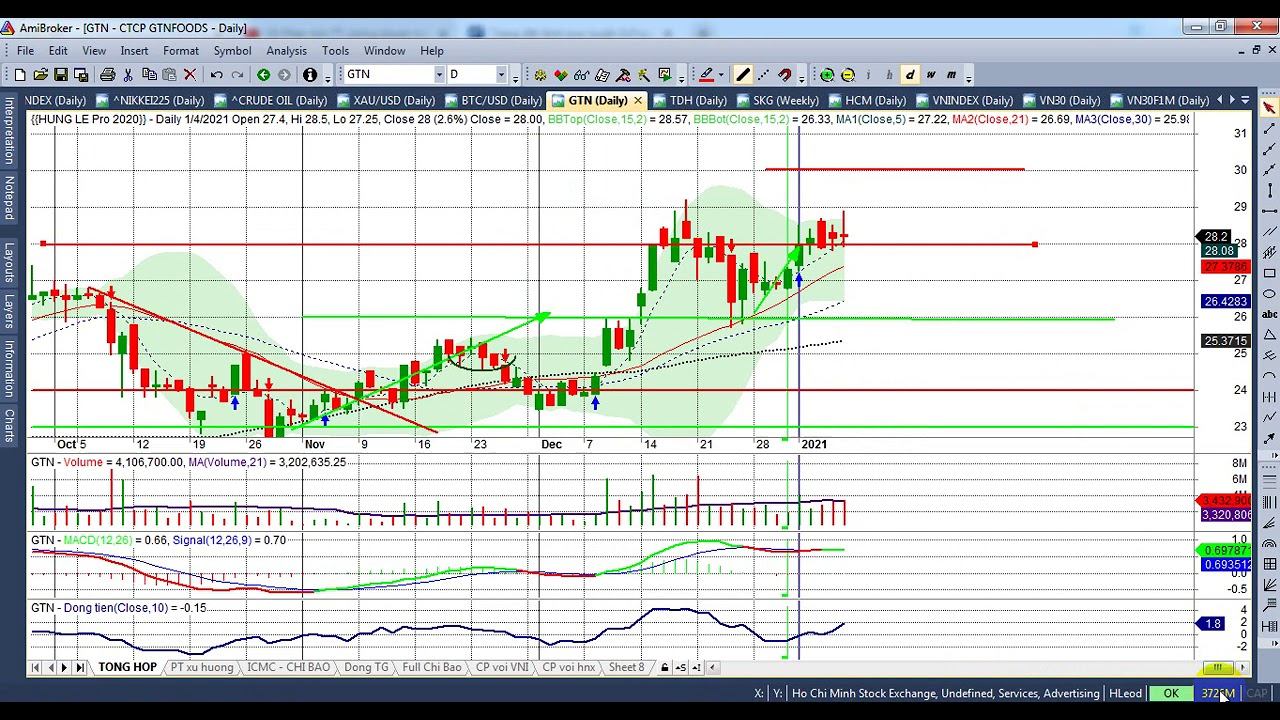This screenshot has width=1280, height=720.
Task: Click the gear-like analysis icon
Action: pyautogui.click(x=540, y=75)
